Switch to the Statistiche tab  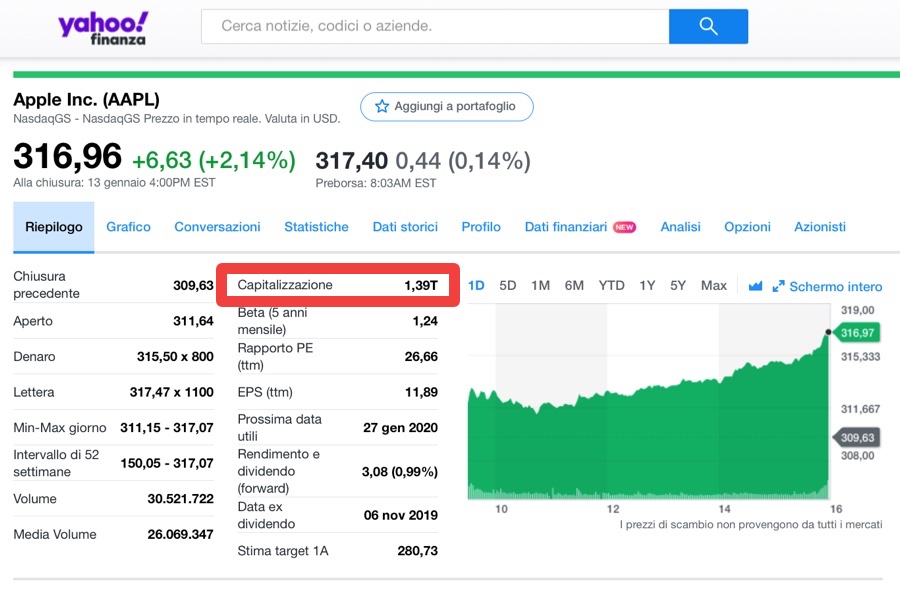316,227
